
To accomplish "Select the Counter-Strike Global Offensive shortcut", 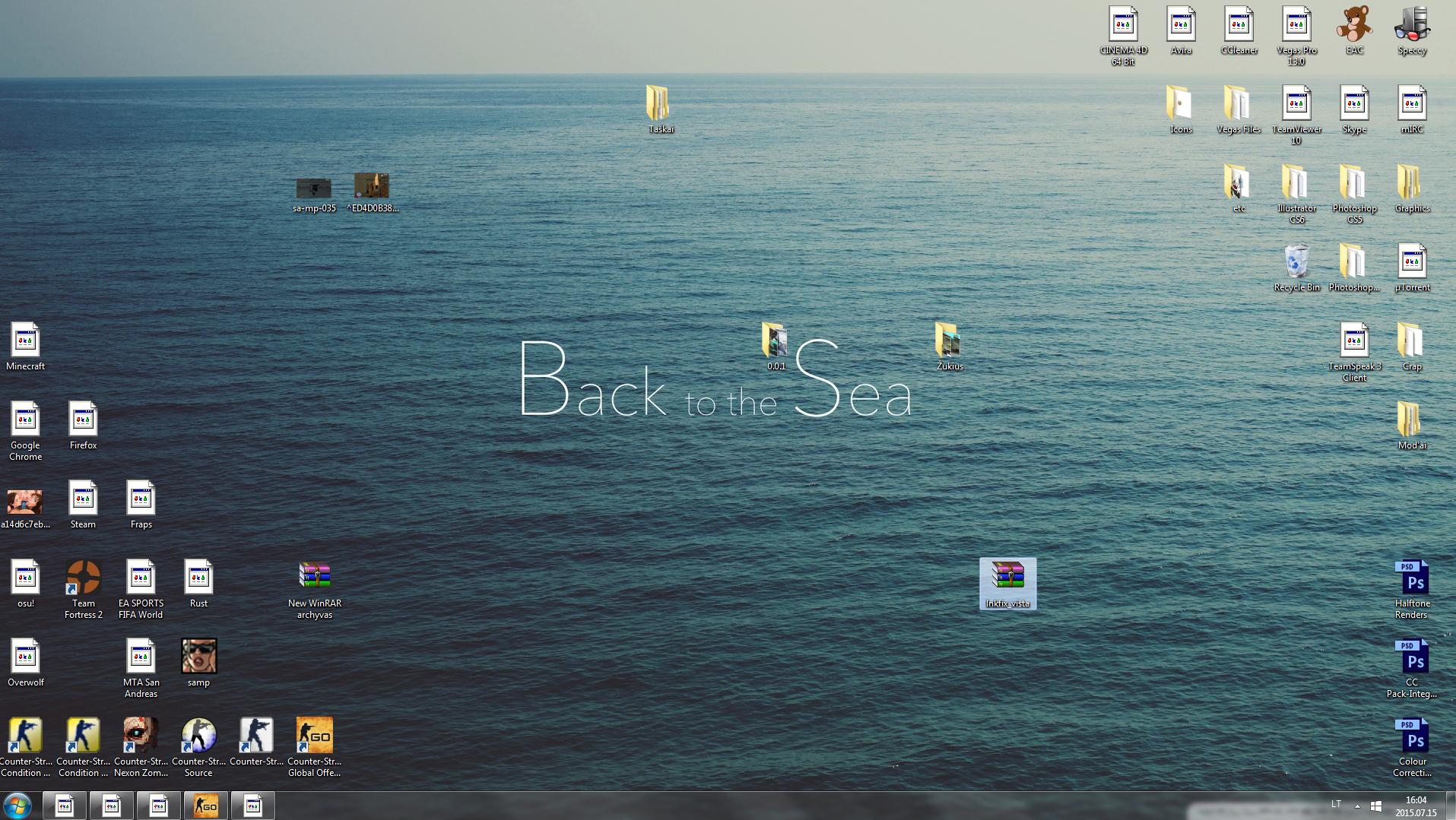I will tap(314, 747).
